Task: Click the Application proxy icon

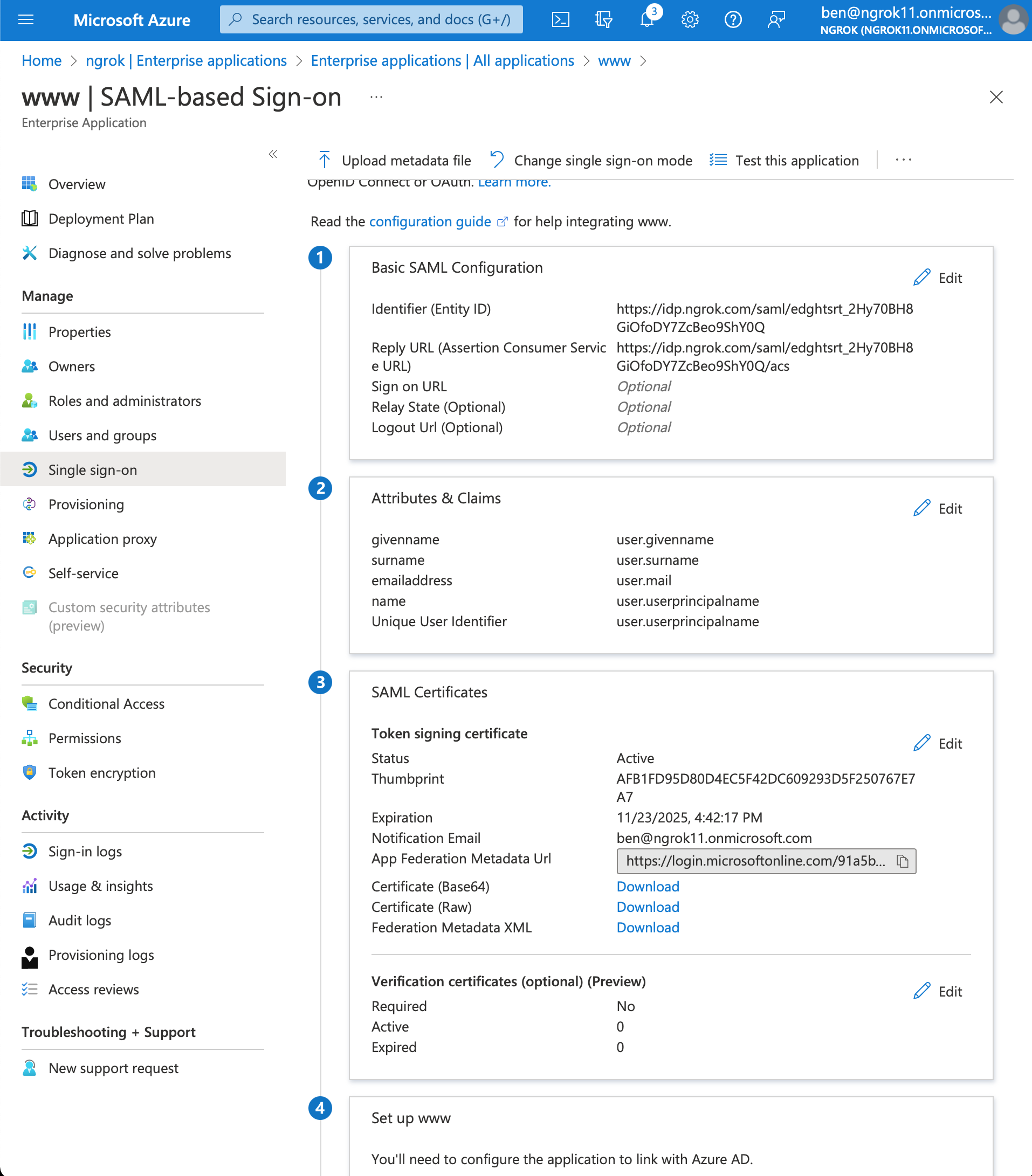Action: [x=29, y=539]
